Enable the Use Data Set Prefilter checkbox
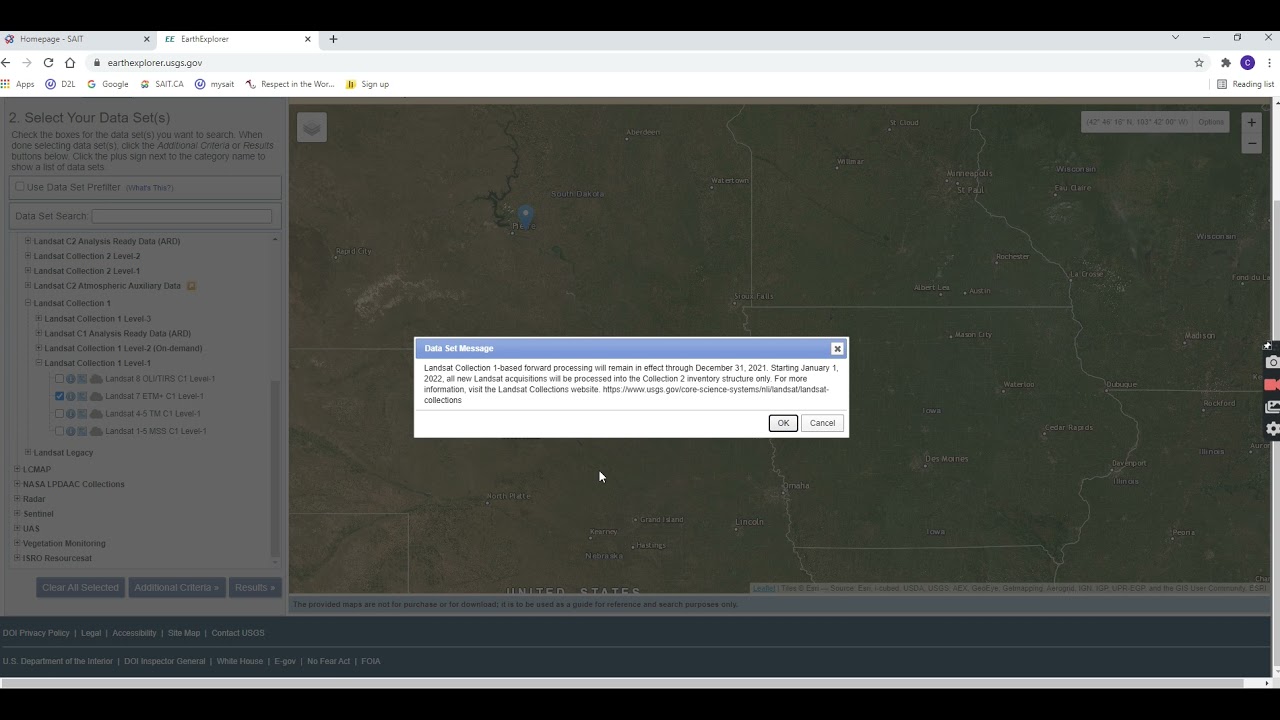The width and height of the screenshot is (1280, 720). [x=19, y=187]
